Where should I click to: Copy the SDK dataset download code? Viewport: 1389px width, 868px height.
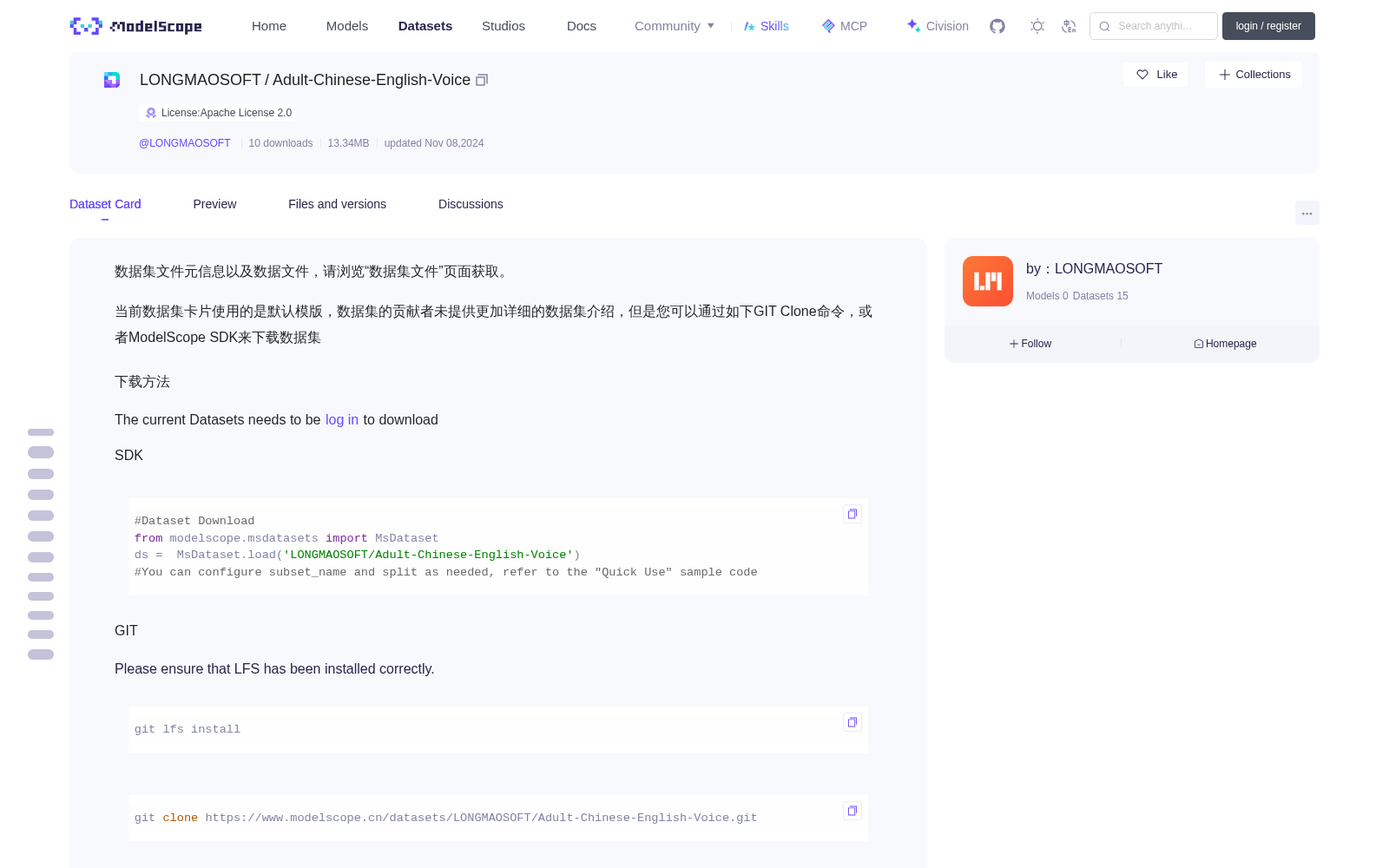coord(852,514)
